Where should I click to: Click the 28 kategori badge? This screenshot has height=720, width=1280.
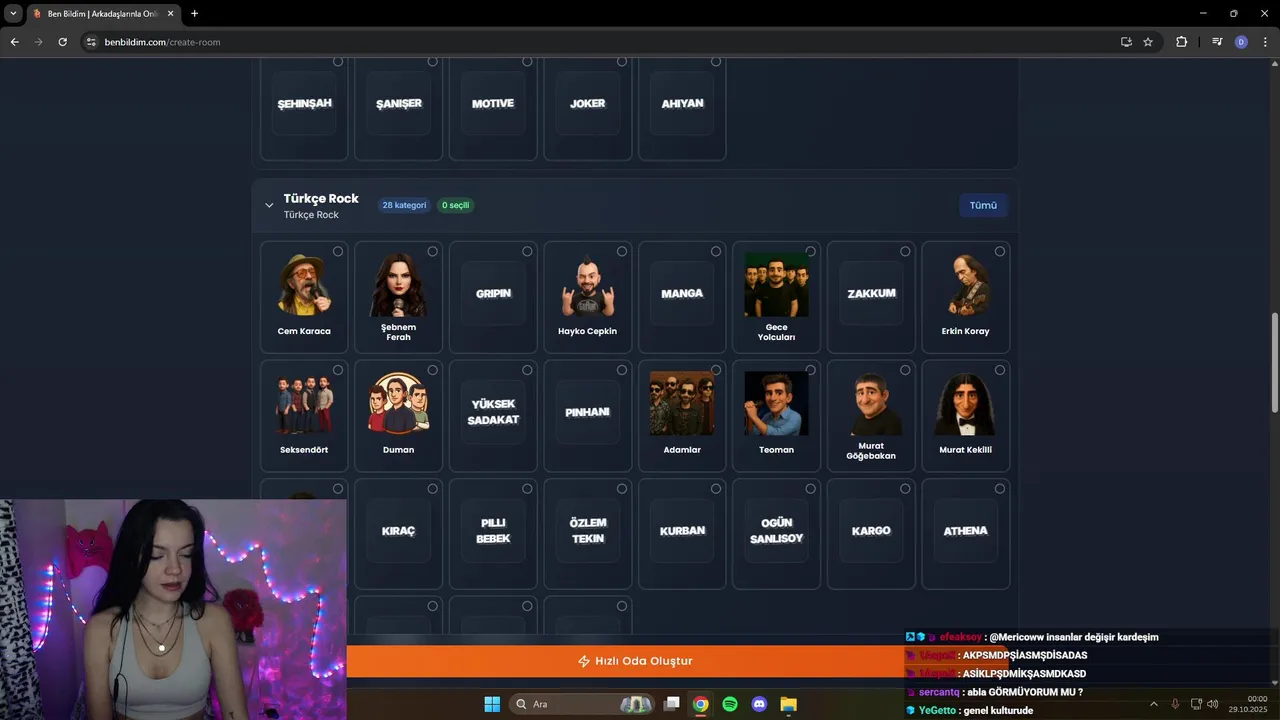[x=404, y=205]
